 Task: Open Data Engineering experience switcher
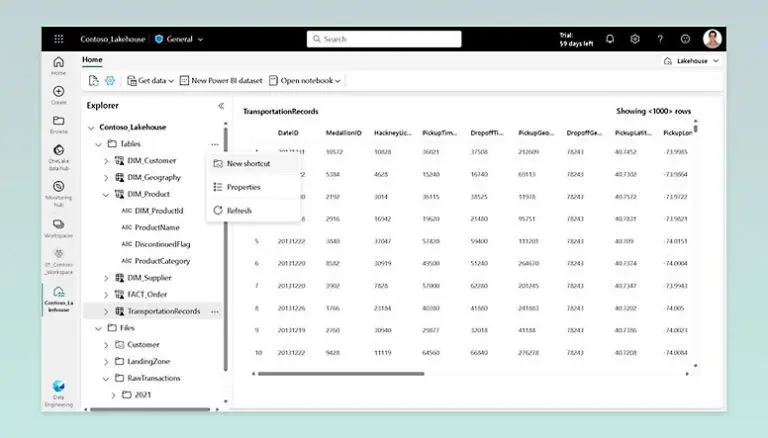[x=58, y=390]
